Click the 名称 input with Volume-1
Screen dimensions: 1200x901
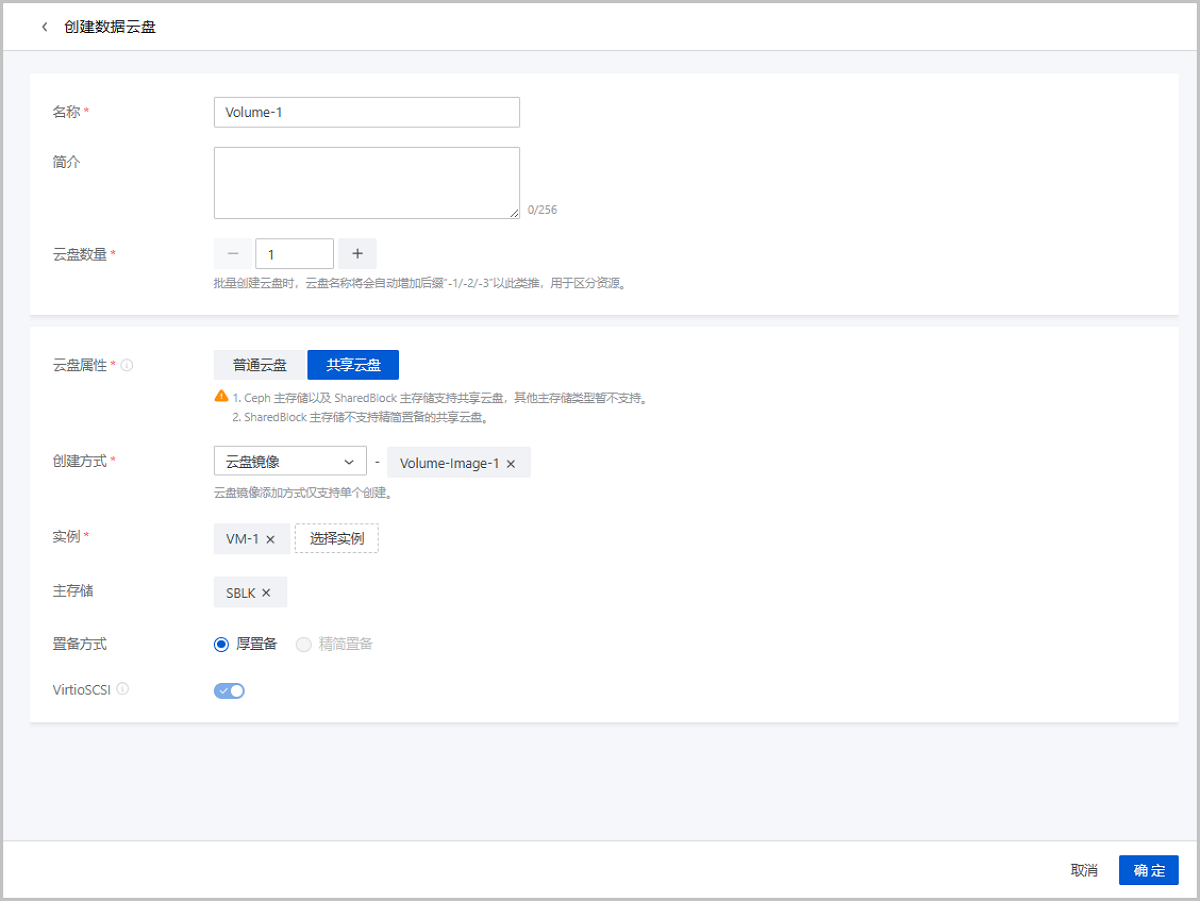(x=367, y=112)
